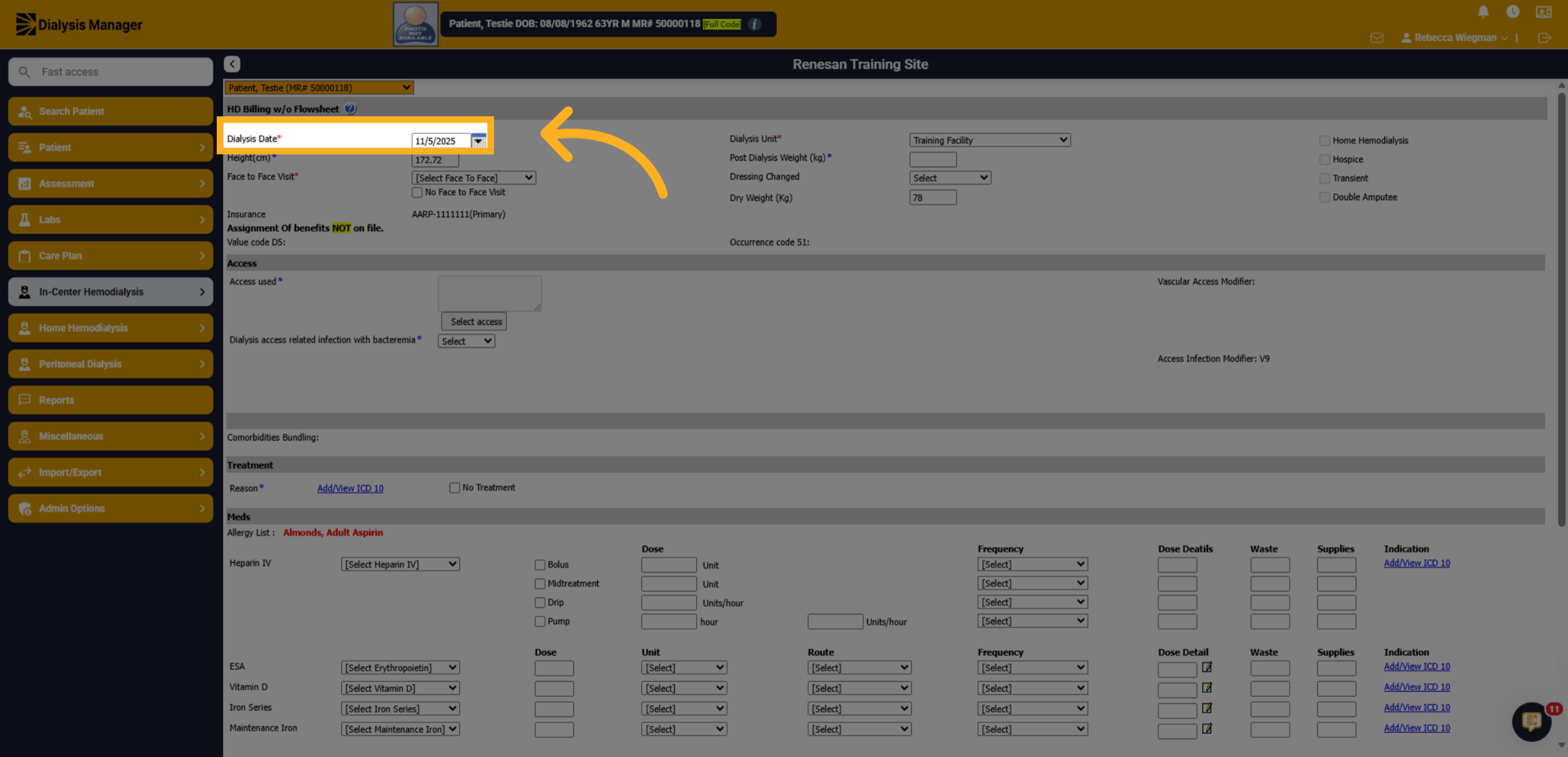Toggle the Transient checkbox

1324,178
